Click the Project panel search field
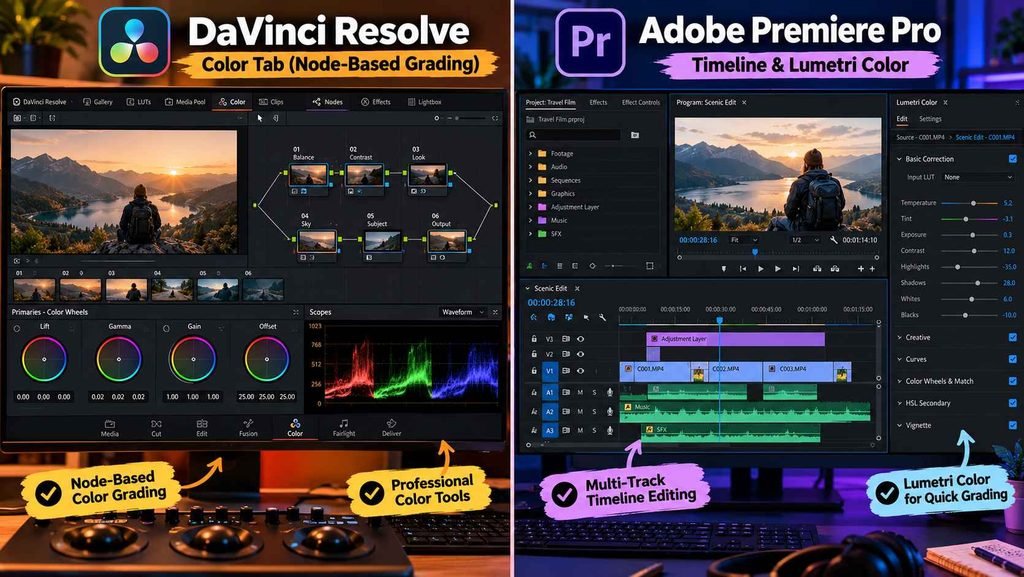The width and height of the screenshot is (1024, 577). click(x=574, y=135)
